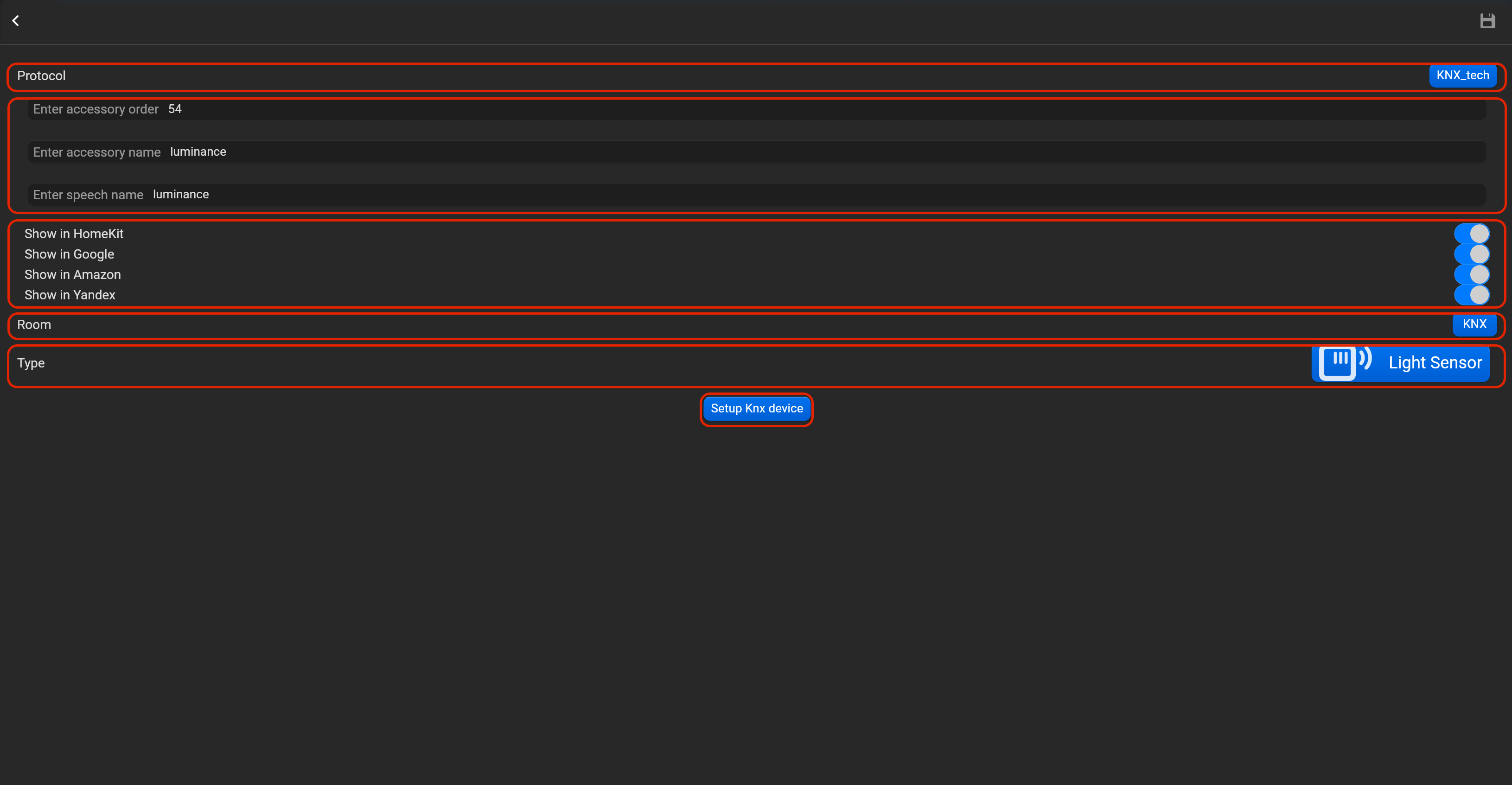This screenshot has height=785, width=1512.
Task: Click the Setup Knx device button
Action: point(757,409)
